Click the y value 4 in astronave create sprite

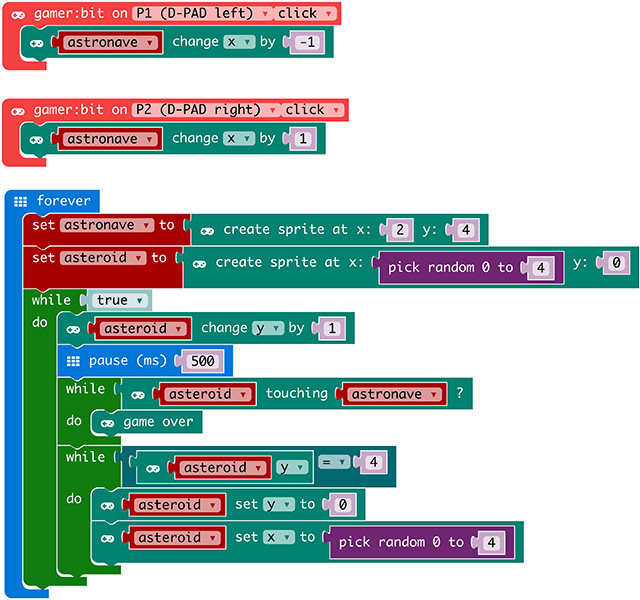click(x=465, y=230)
